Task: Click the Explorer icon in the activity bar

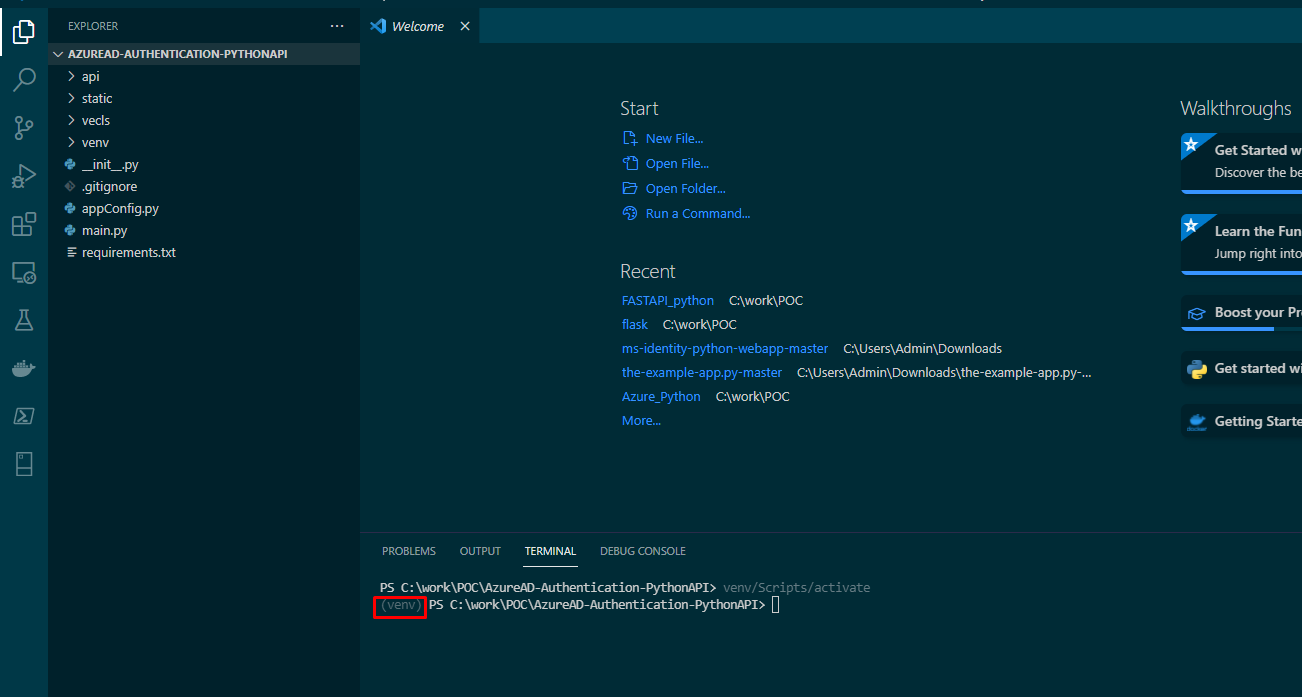Action: [x=24, y=31]
